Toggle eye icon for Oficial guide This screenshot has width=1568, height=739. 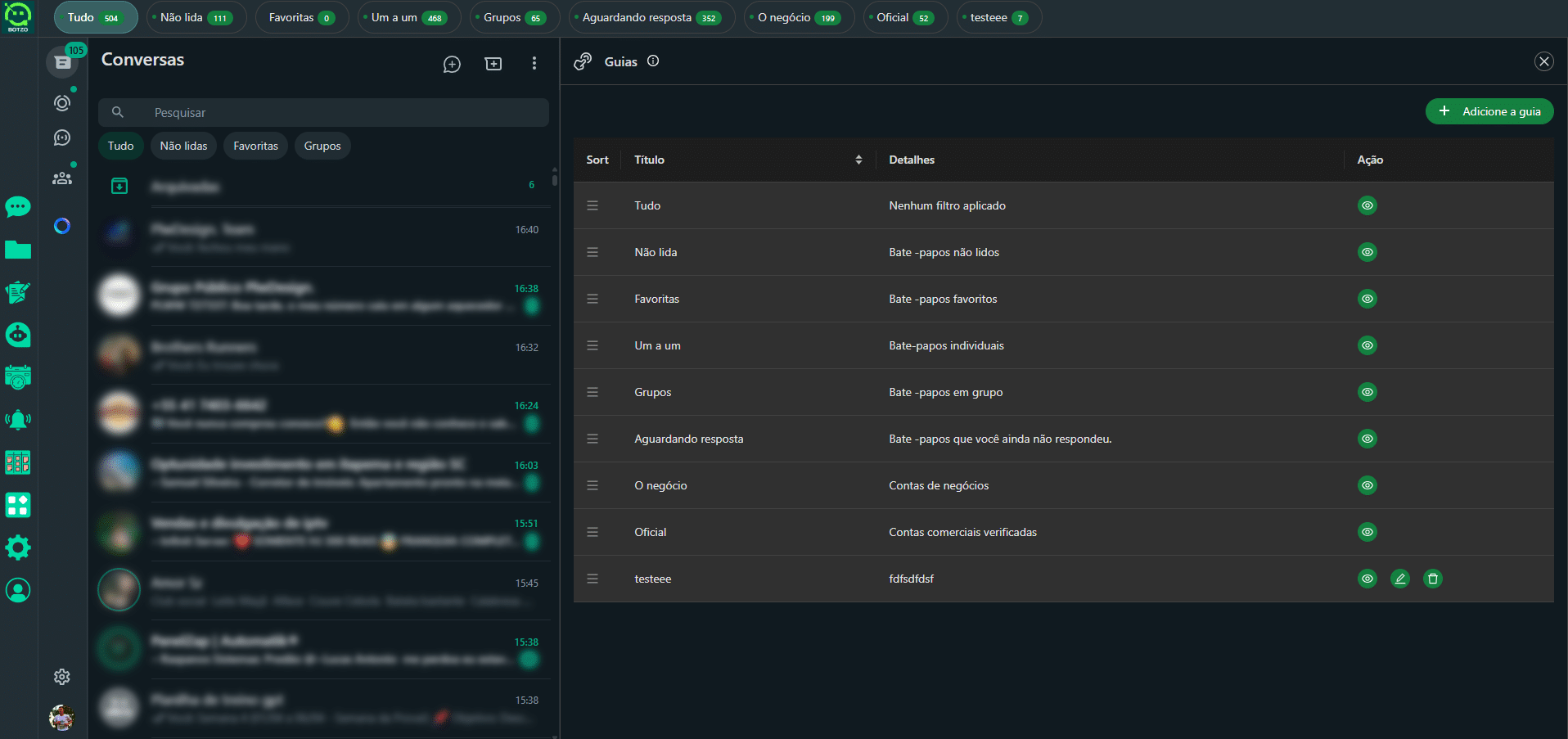tap(1367, 532)
